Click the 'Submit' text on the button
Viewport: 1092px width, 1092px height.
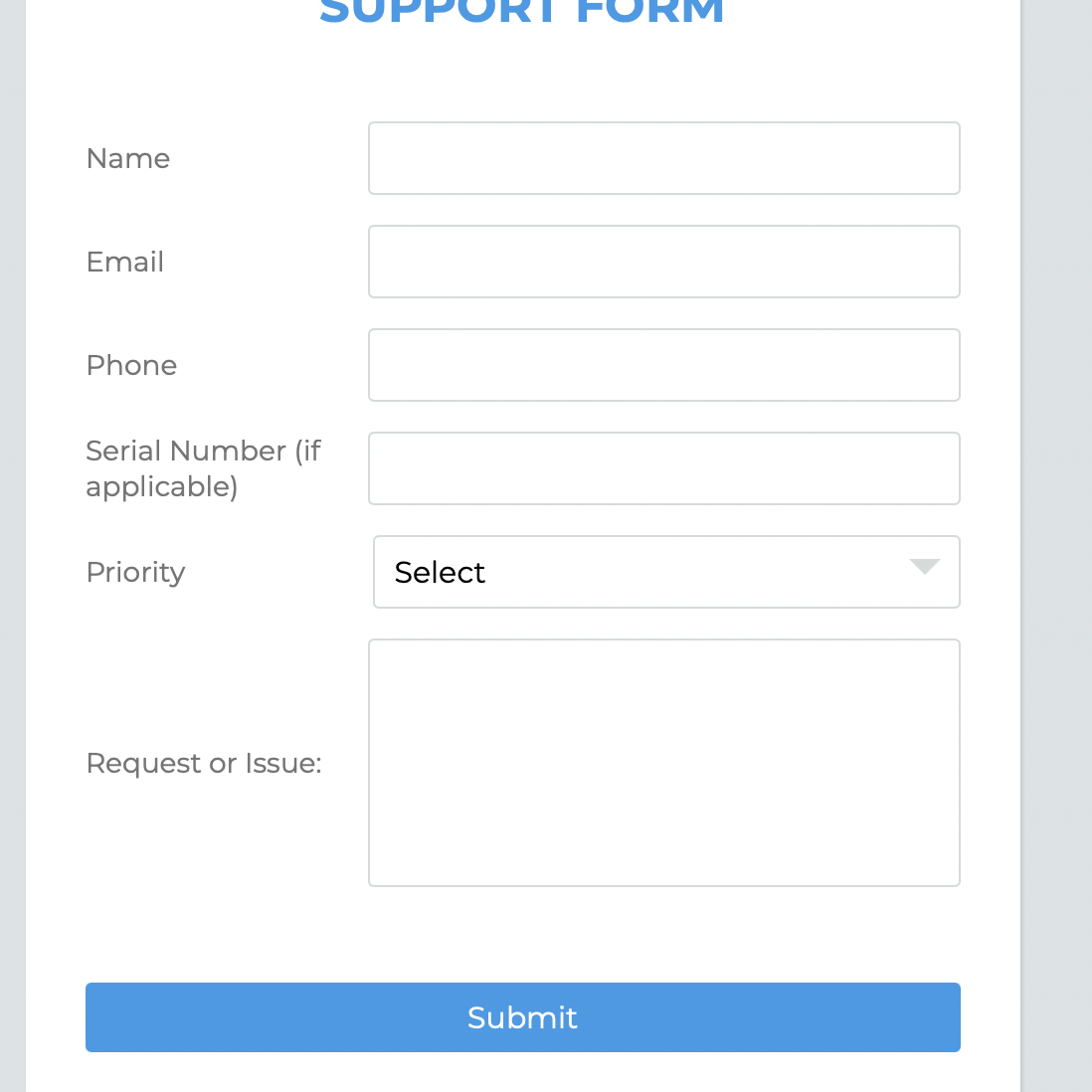click(x=522, y=1017)
